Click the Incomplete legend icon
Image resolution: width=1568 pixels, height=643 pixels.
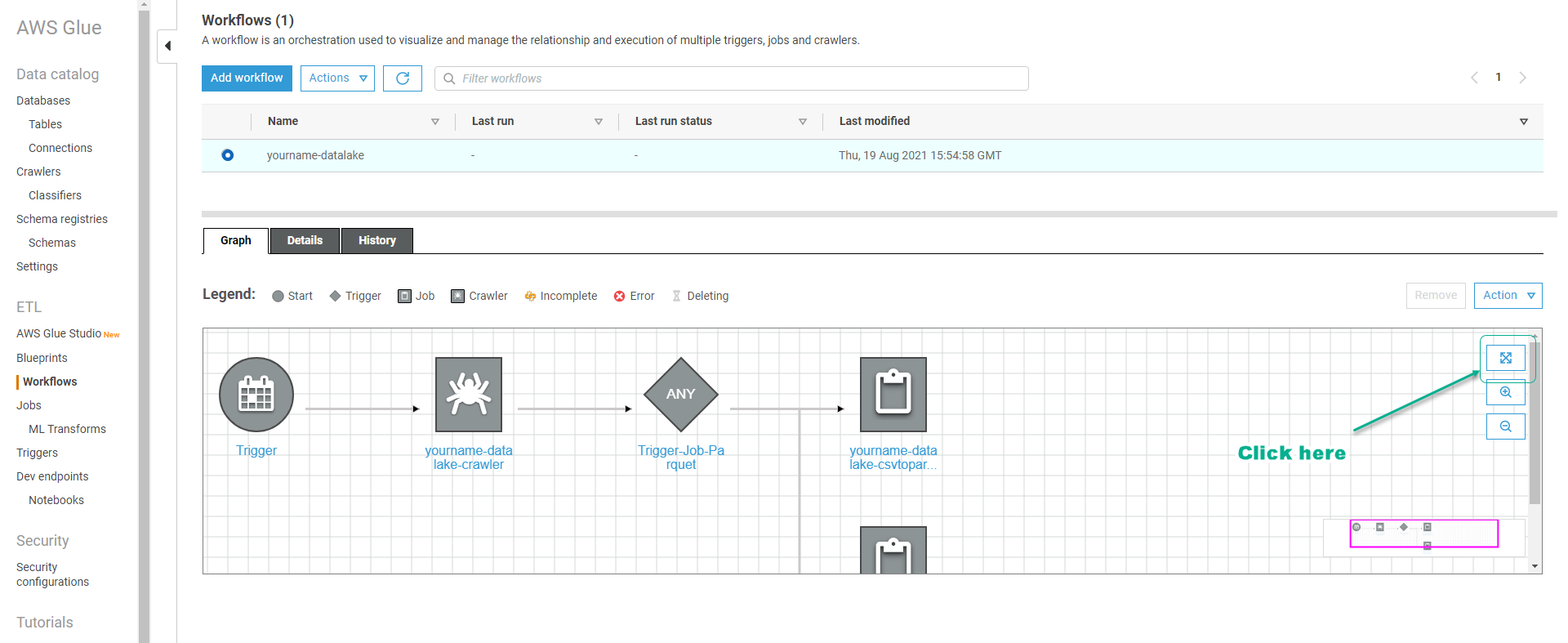pos(530,296)
